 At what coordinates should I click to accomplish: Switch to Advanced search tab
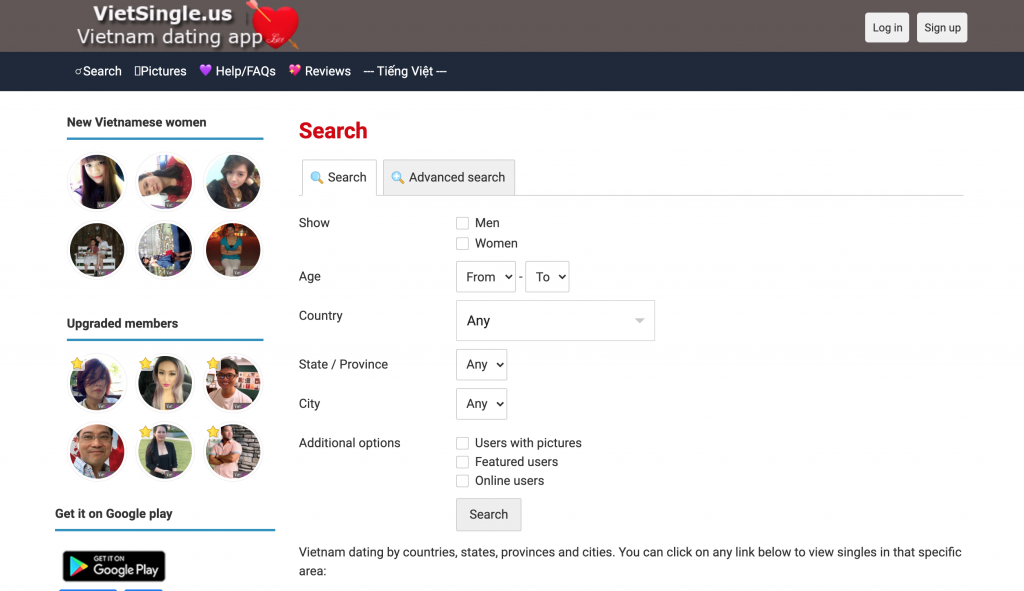click(x=449, y=178)
